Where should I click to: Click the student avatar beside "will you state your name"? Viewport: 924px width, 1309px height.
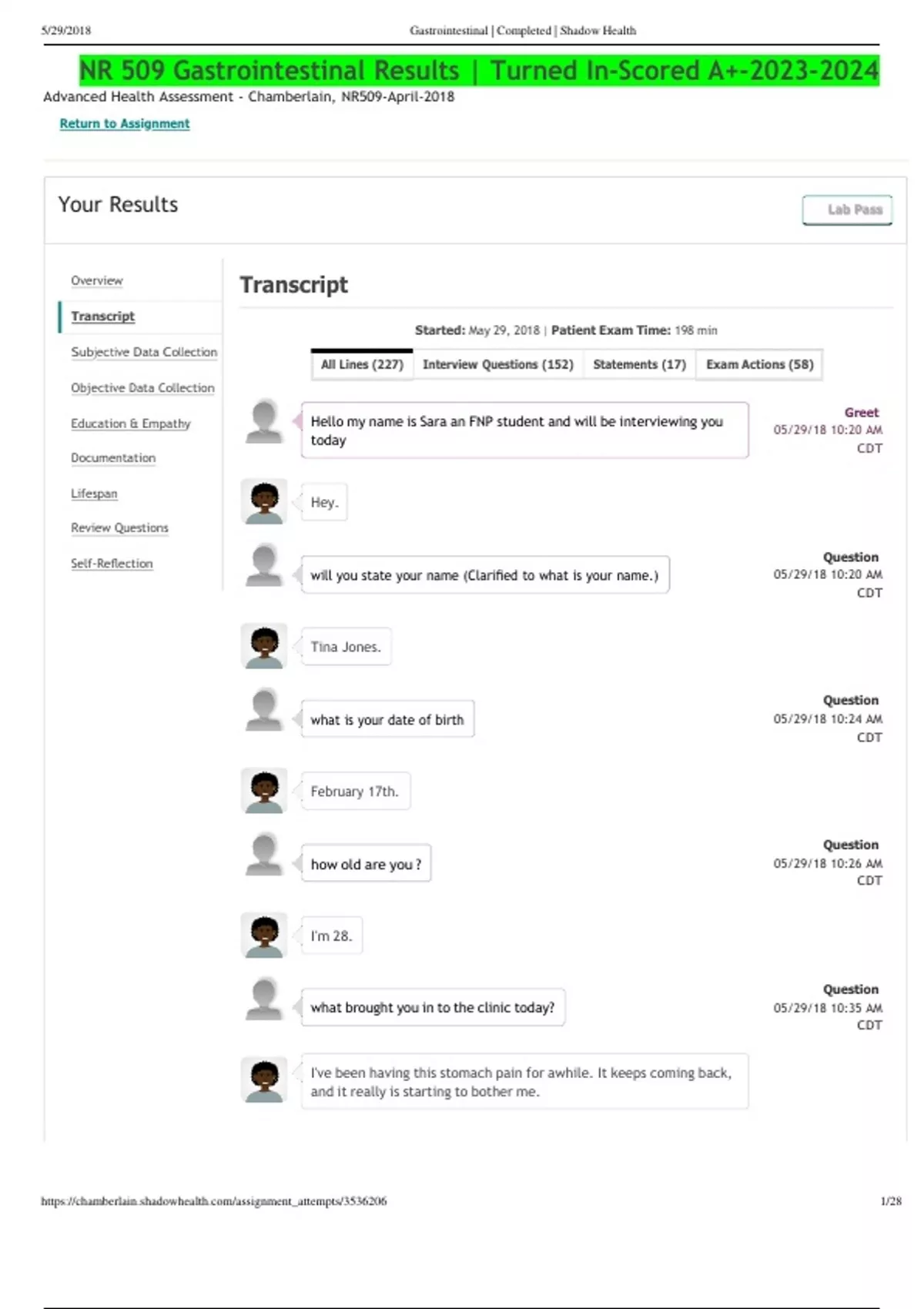point(264,566)
